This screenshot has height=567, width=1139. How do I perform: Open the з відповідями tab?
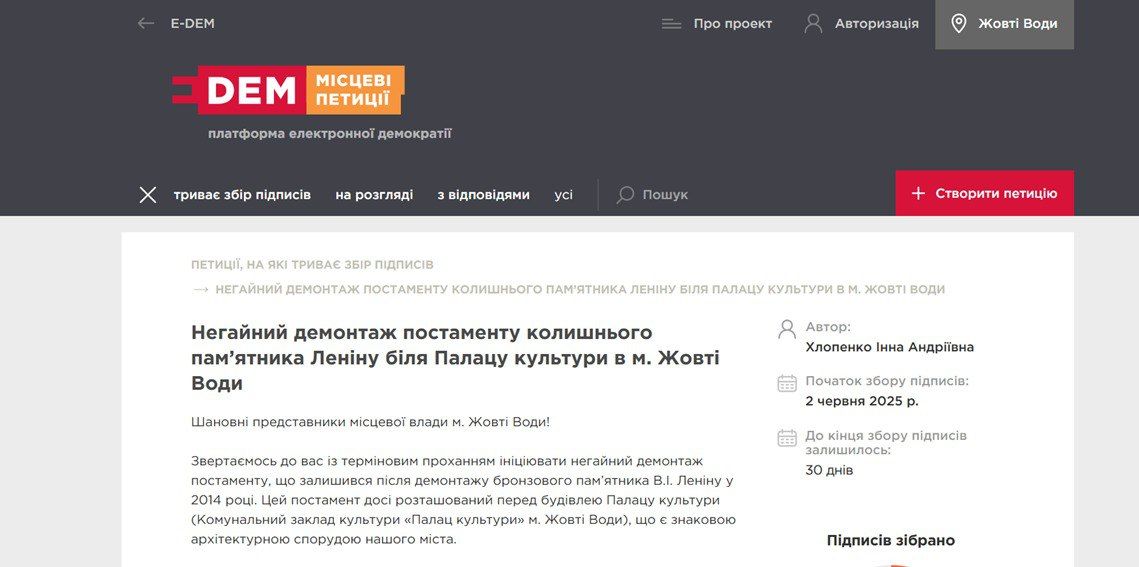[483, 194]
